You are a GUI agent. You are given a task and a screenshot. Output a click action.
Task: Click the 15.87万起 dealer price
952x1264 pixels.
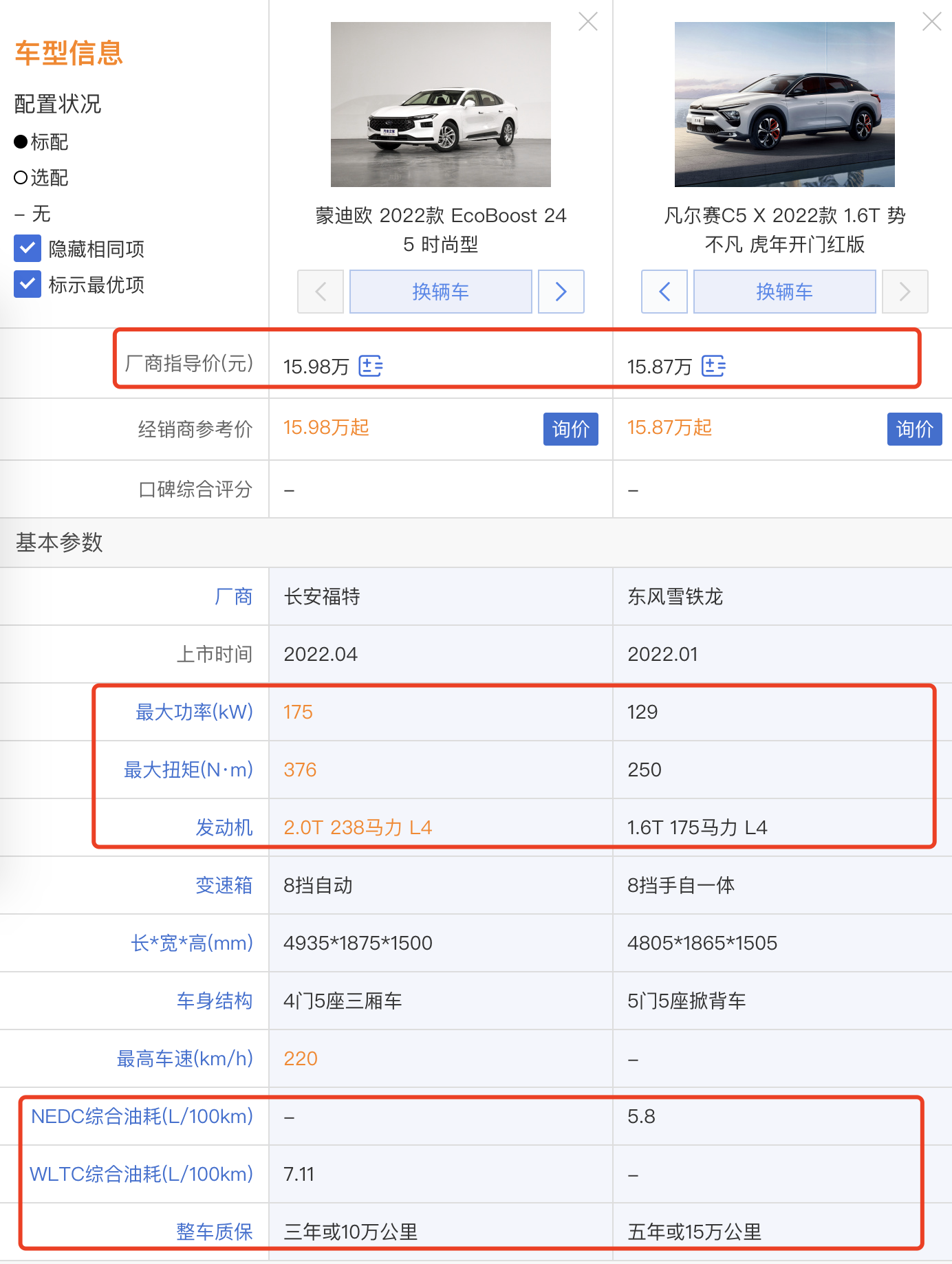tap(669, 428)
